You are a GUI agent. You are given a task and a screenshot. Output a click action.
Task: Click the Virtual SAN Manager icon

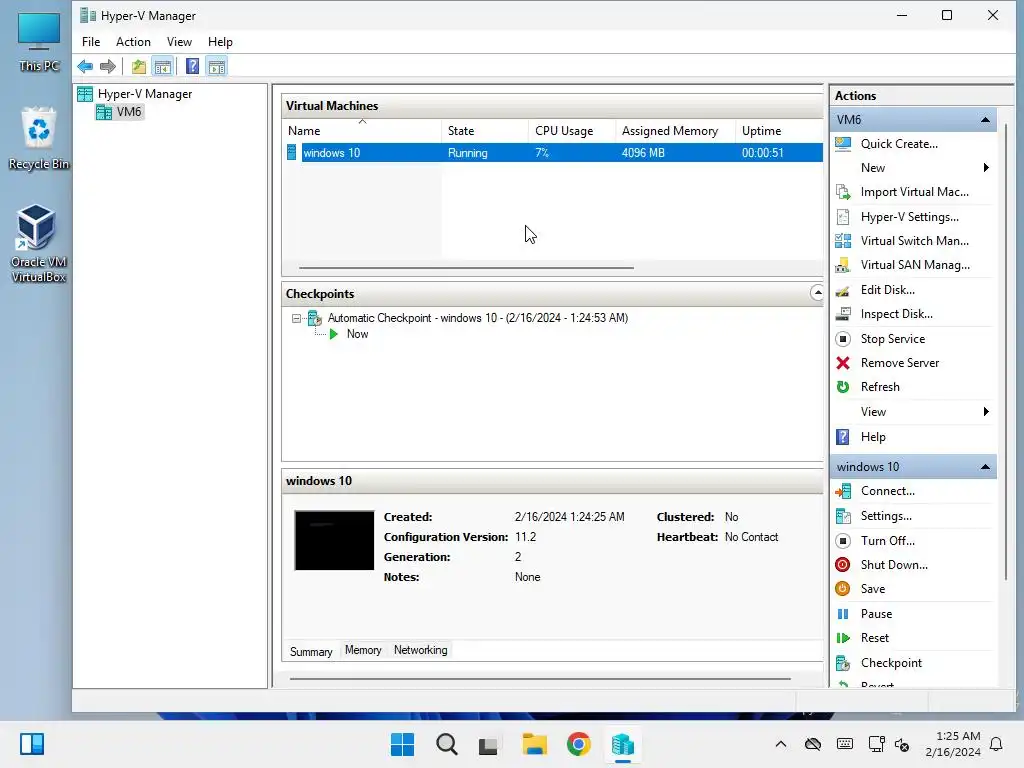coord(843,265)
